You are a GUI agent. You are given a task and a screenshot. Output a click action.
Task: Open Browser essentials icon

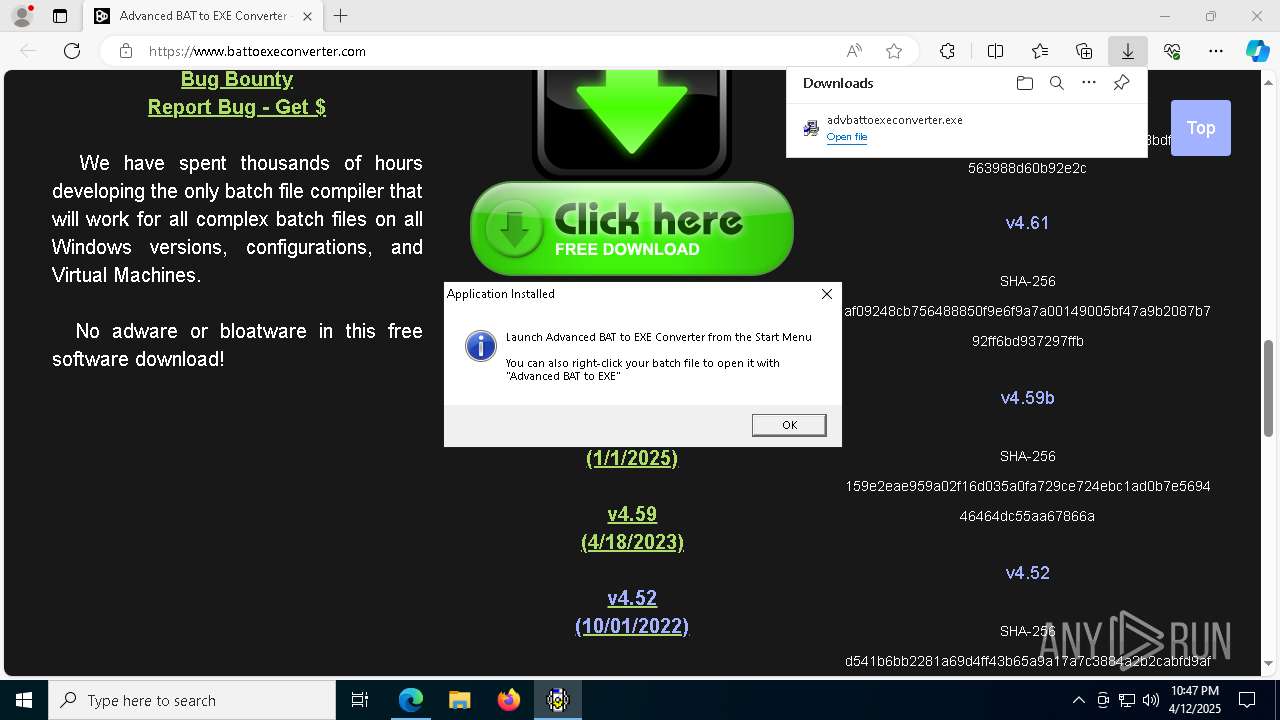coord(1172,51)
